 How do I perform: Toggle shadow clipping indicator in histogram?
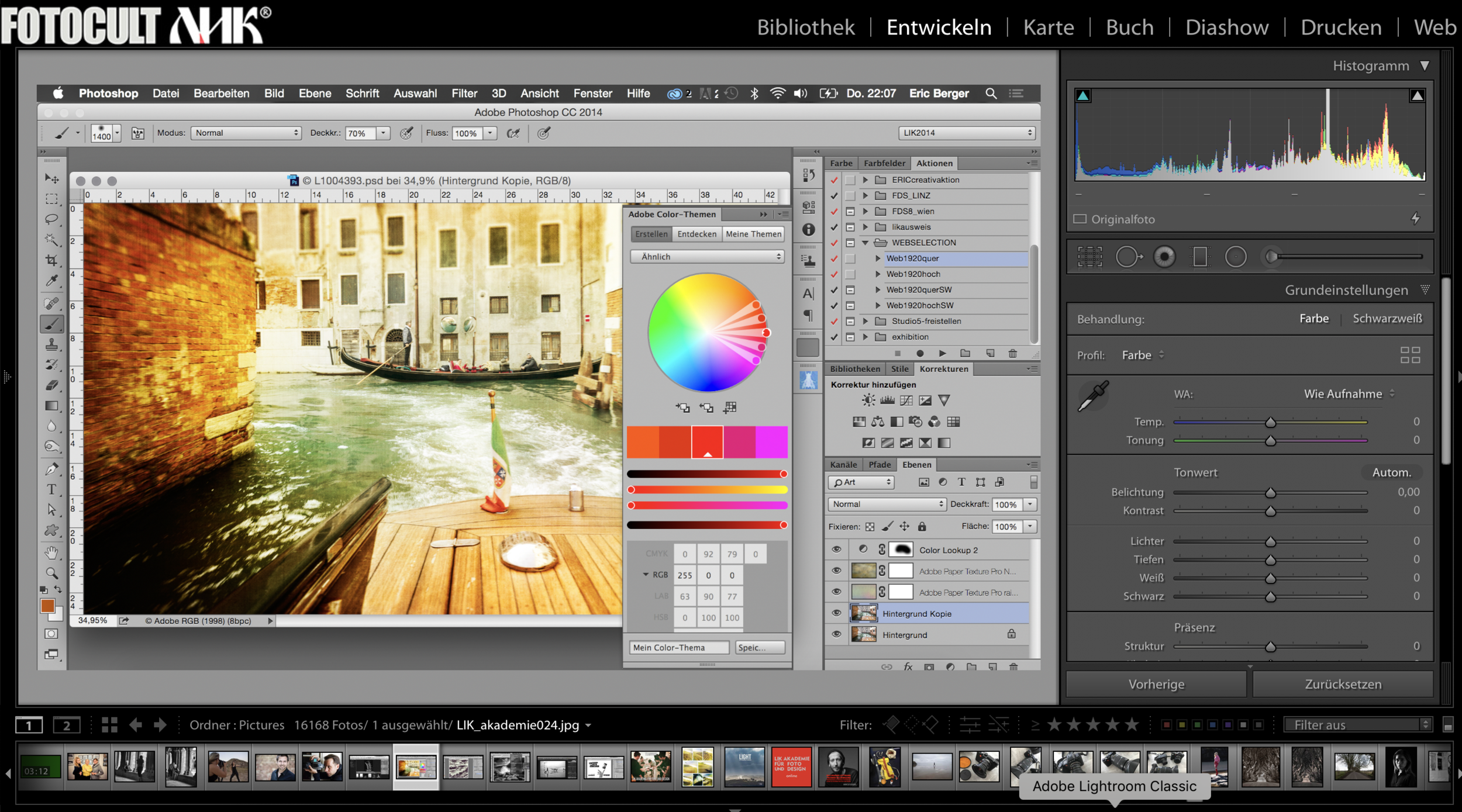point(1083,95)
